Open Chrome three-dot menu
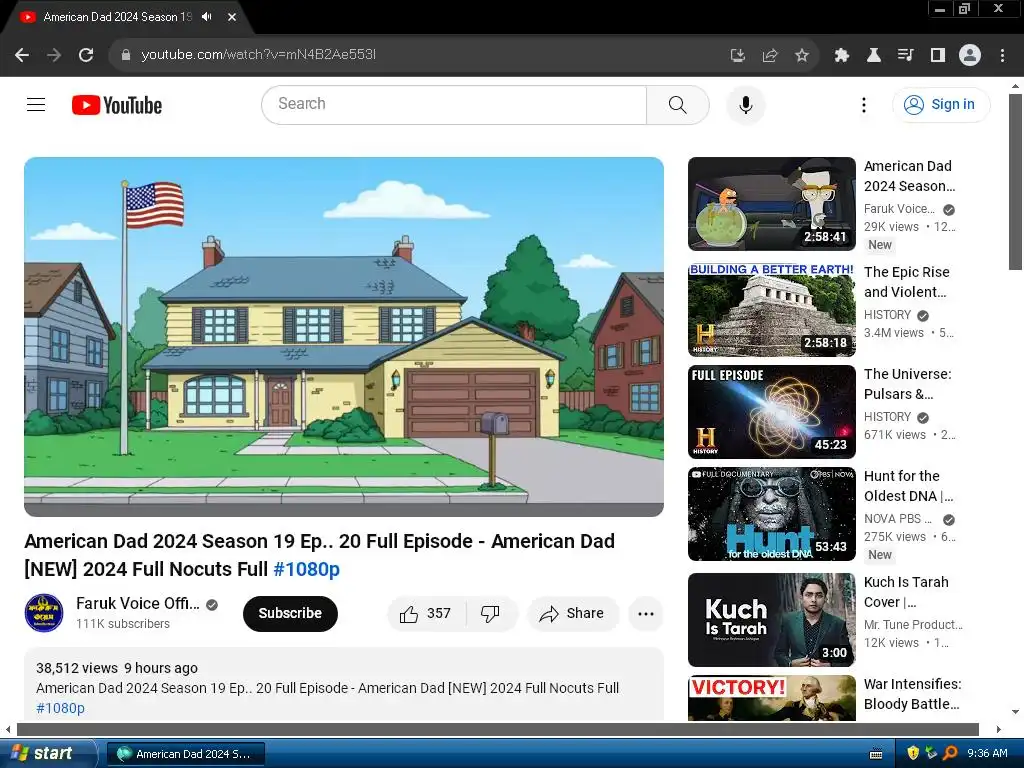The image size is (1024, 768). [x=1002, y=55]
